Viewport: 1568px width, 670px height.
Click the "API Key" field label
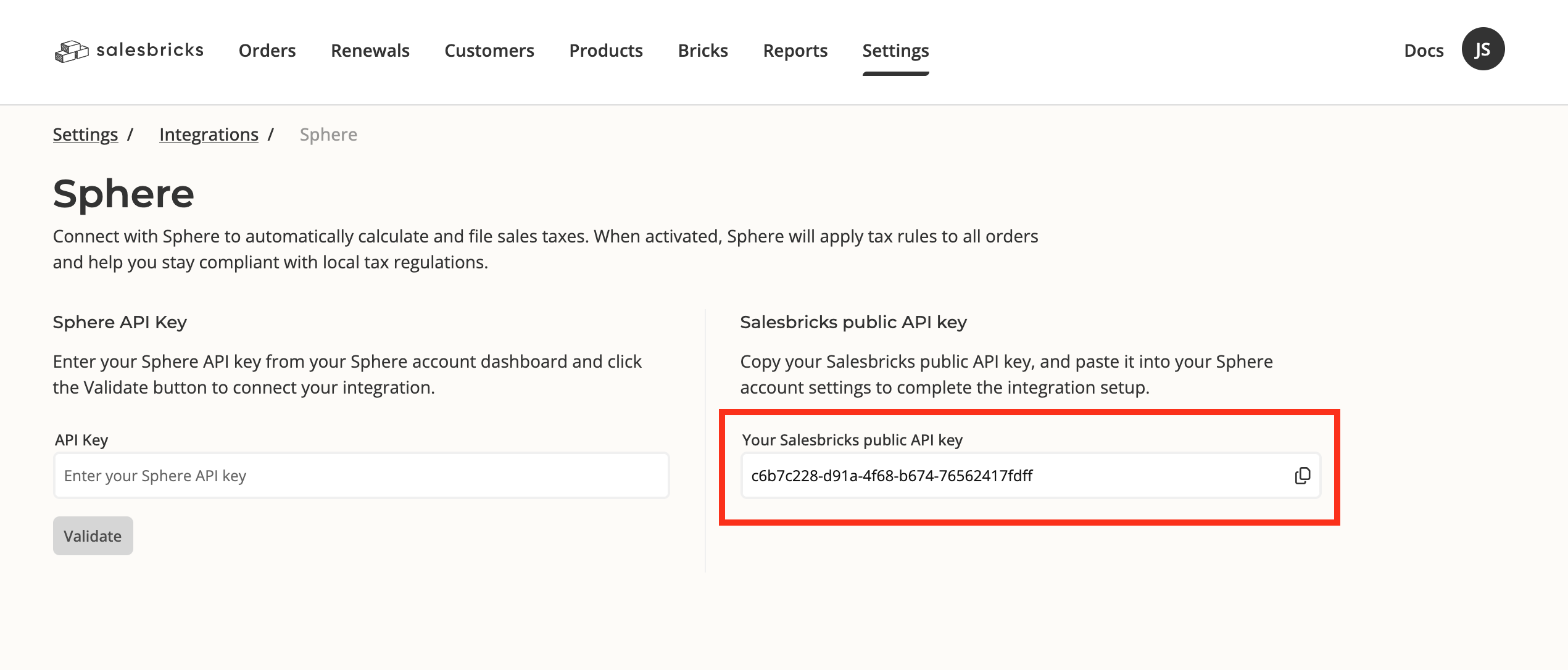pyautogui.click(x=81, y=440)
